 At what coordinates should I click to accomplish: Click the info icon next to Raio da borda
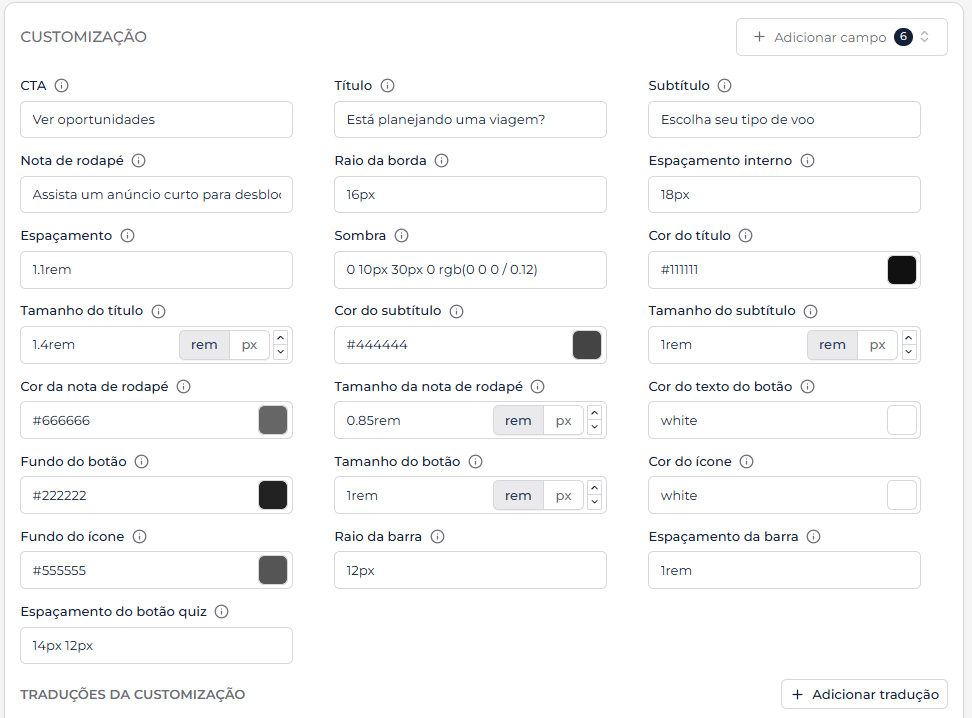coord(441,161)
